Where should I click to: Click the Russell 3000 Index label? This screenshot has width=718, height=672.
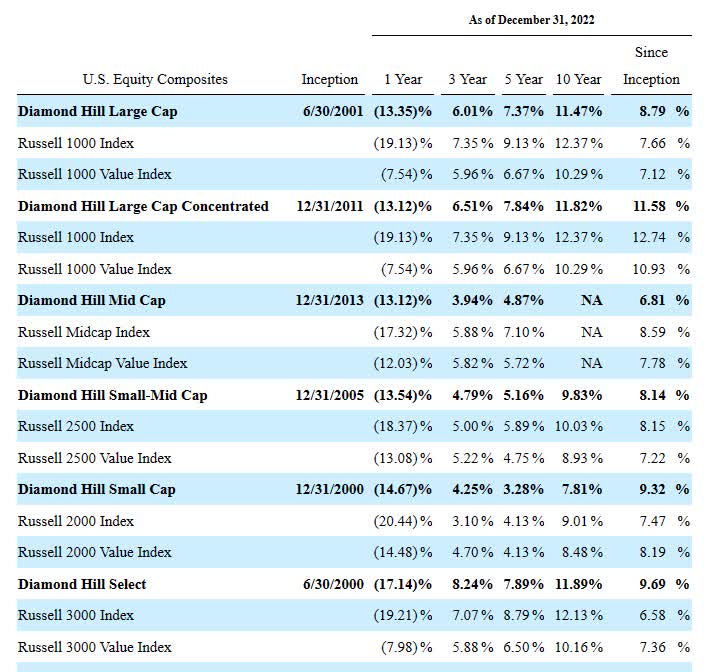(x=76, y=615)
